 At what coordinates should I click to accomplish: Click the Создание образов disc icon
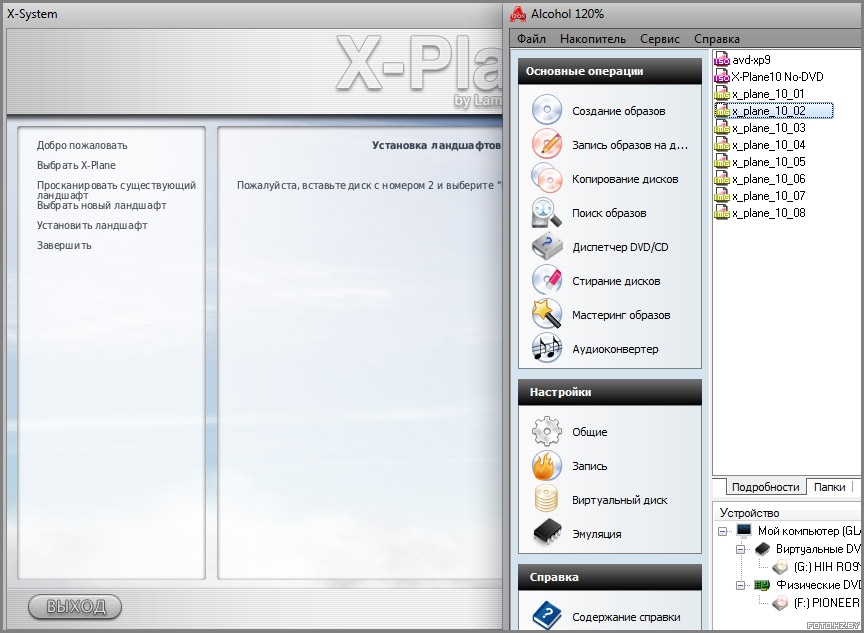(x=547, y=110)
